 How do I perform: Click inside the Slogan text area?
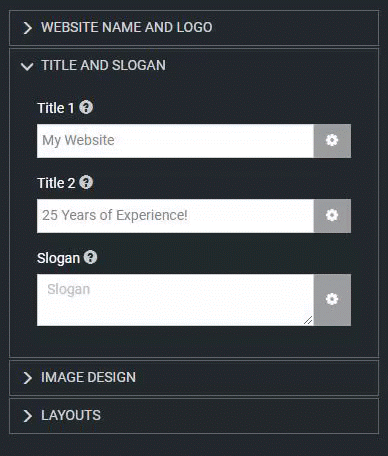(175, 300)
